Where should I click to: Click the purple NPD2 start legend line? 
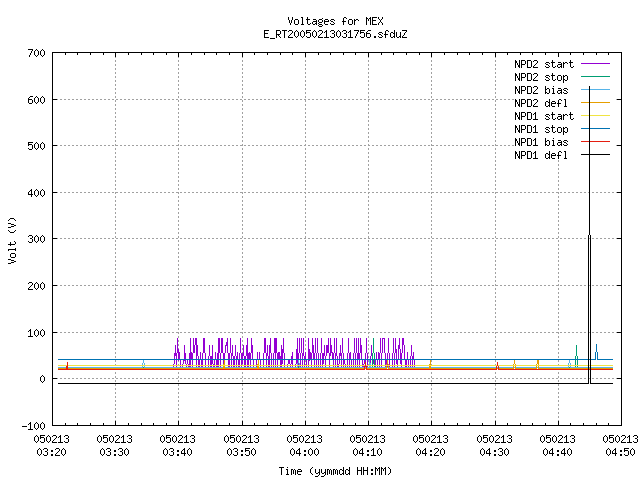pos(595,64)
